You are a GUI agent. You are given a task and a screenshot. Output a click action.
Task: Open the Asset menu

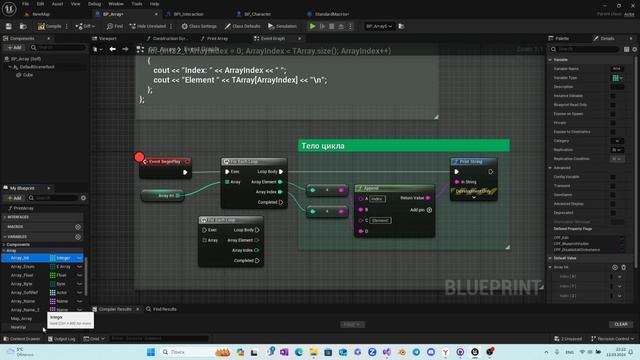click(57, 4)
